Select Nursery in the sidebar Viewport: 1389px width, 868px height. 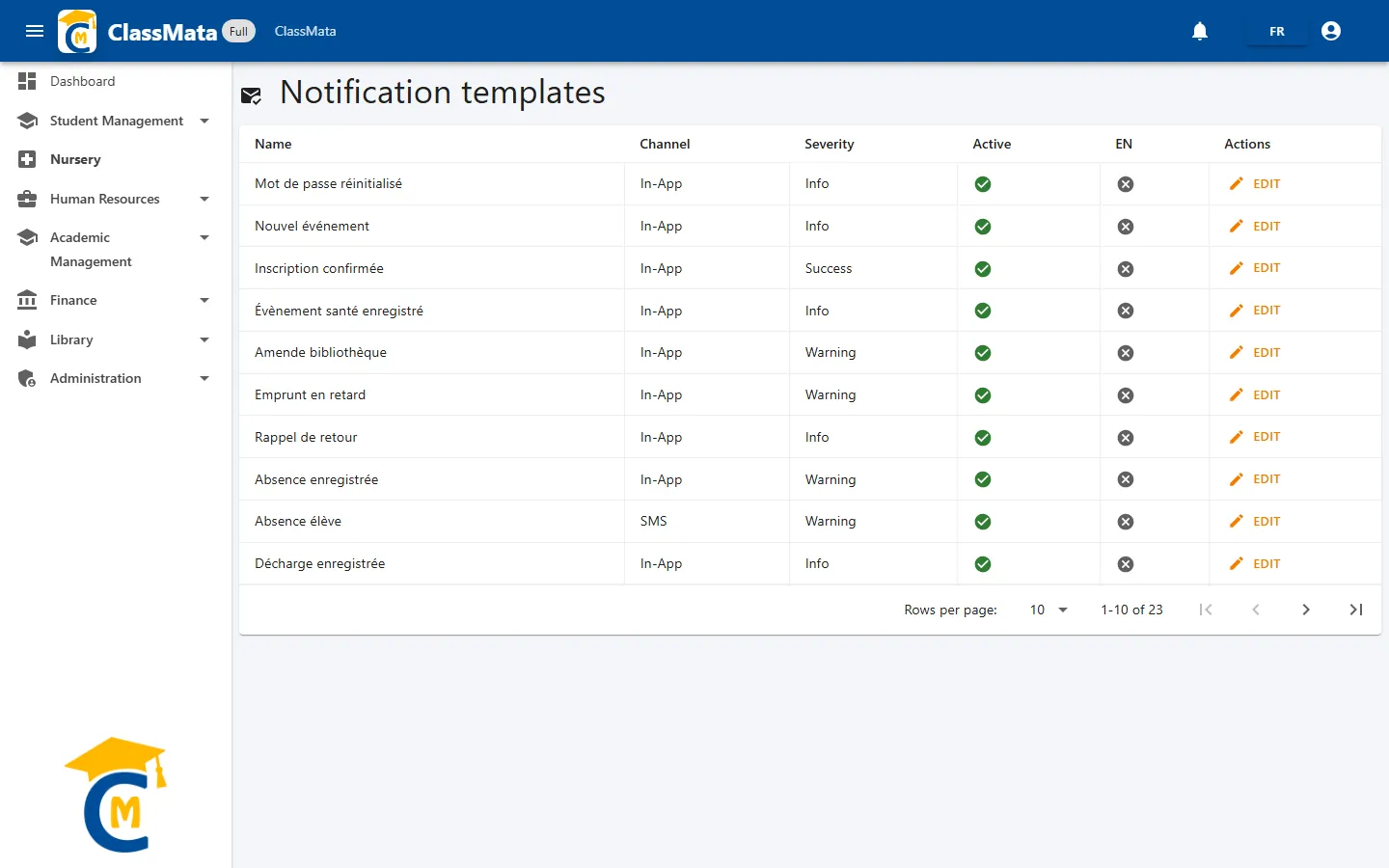tap(116, 159)
